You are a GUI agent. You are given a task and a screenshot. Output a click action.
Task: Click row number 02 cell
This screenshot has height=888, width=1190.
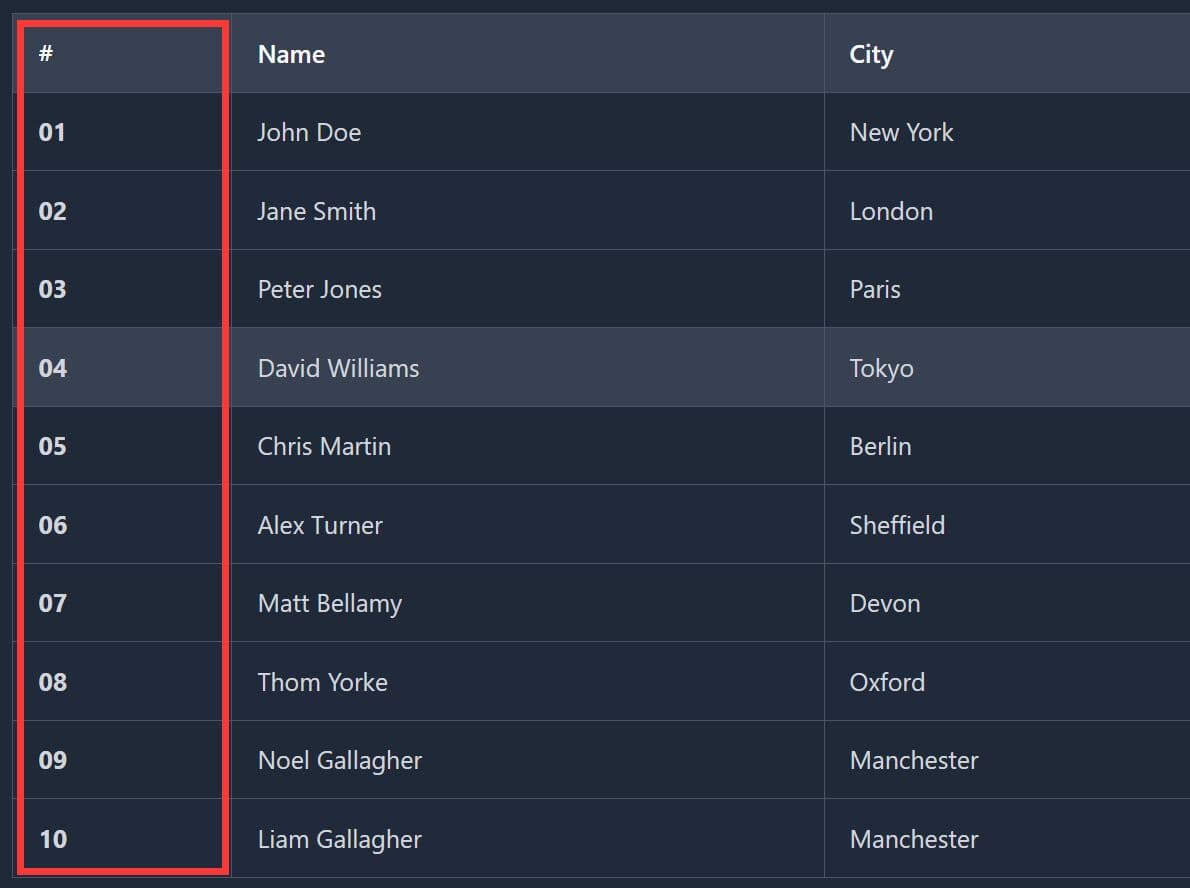[x=53, y=212]
